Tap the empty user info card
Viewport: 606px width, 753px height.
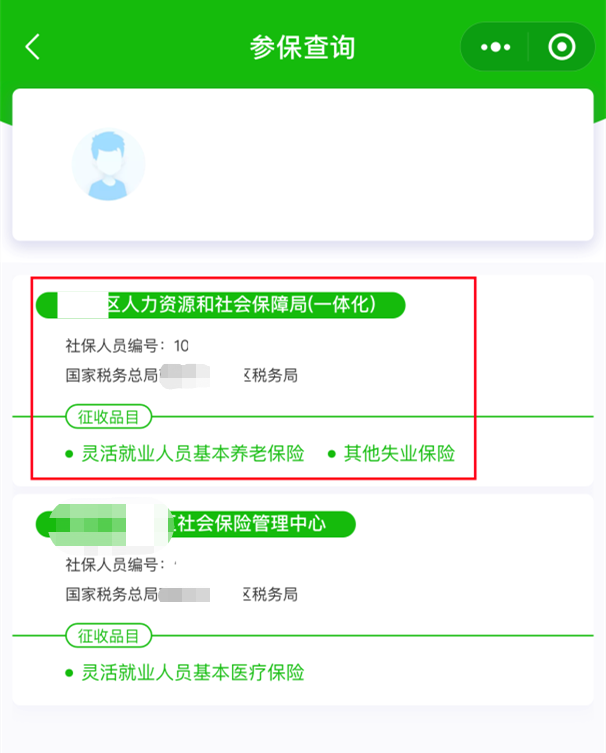[303, 164]
